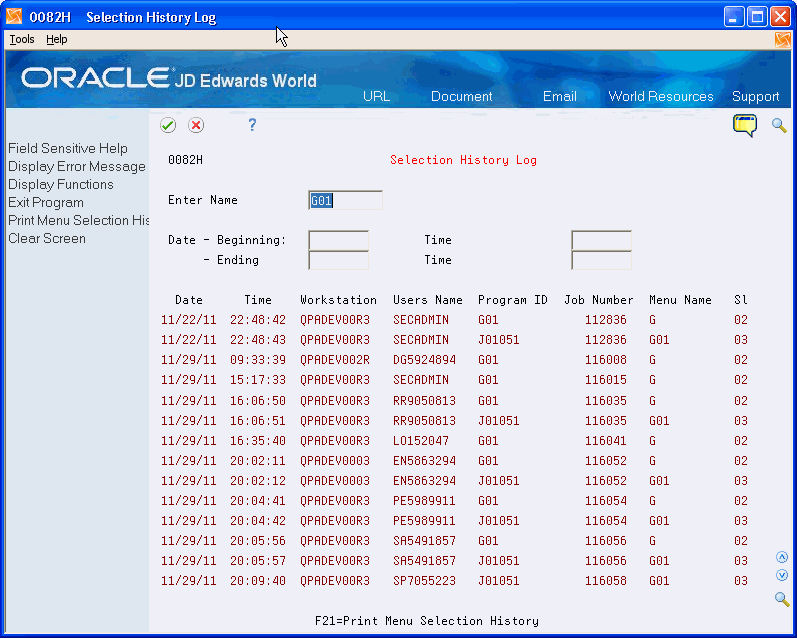Click the Date Beginning input field
Screen dimensions: 797x638
point(339,240)
